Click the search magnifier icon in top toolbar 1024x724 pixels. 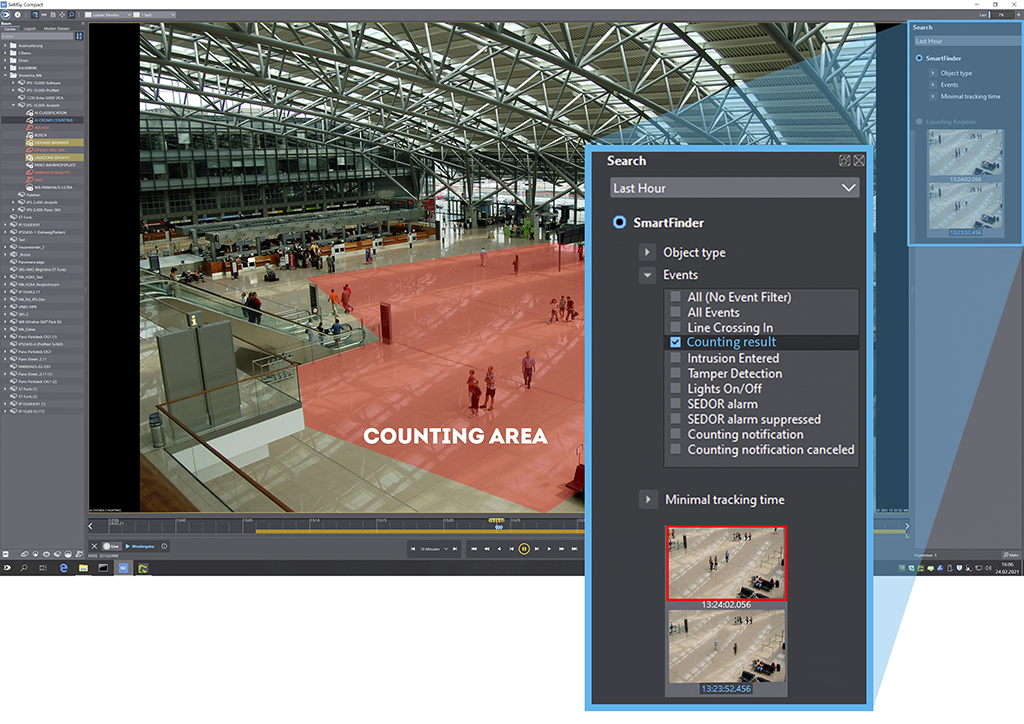pyautogui.click(x=73, y=15)
